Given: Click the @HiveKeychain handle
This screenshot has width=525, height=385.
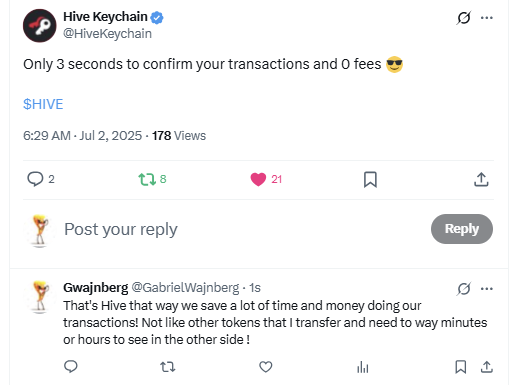Looking at the screenshot, I should [107, 34].
